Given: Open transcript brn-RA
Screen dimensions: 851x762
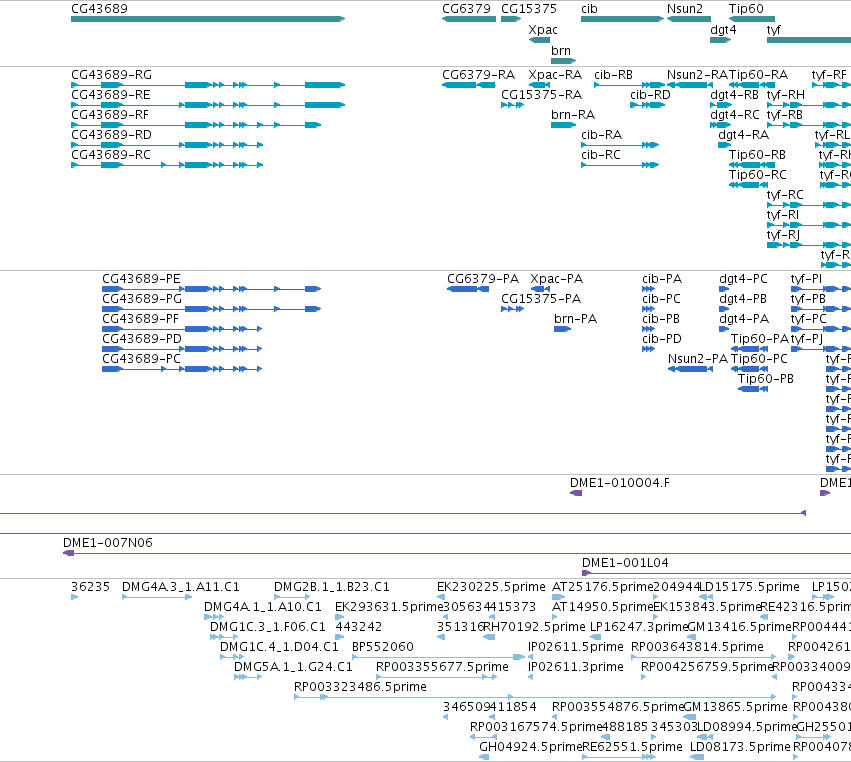Looking at the screenshot, I should [x=563, y=125].
